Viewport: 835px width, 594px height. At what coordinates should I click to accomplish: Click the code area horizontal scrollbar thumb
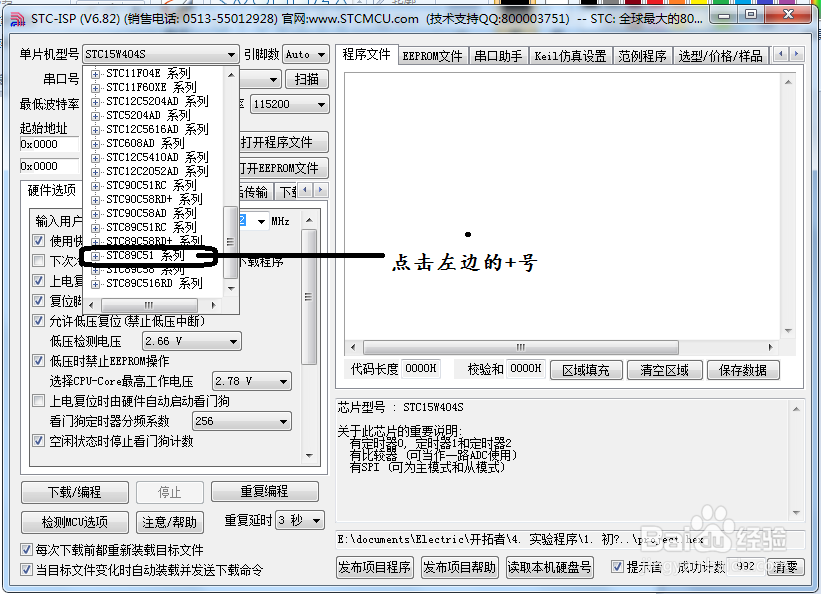click(x=521, y=347)
